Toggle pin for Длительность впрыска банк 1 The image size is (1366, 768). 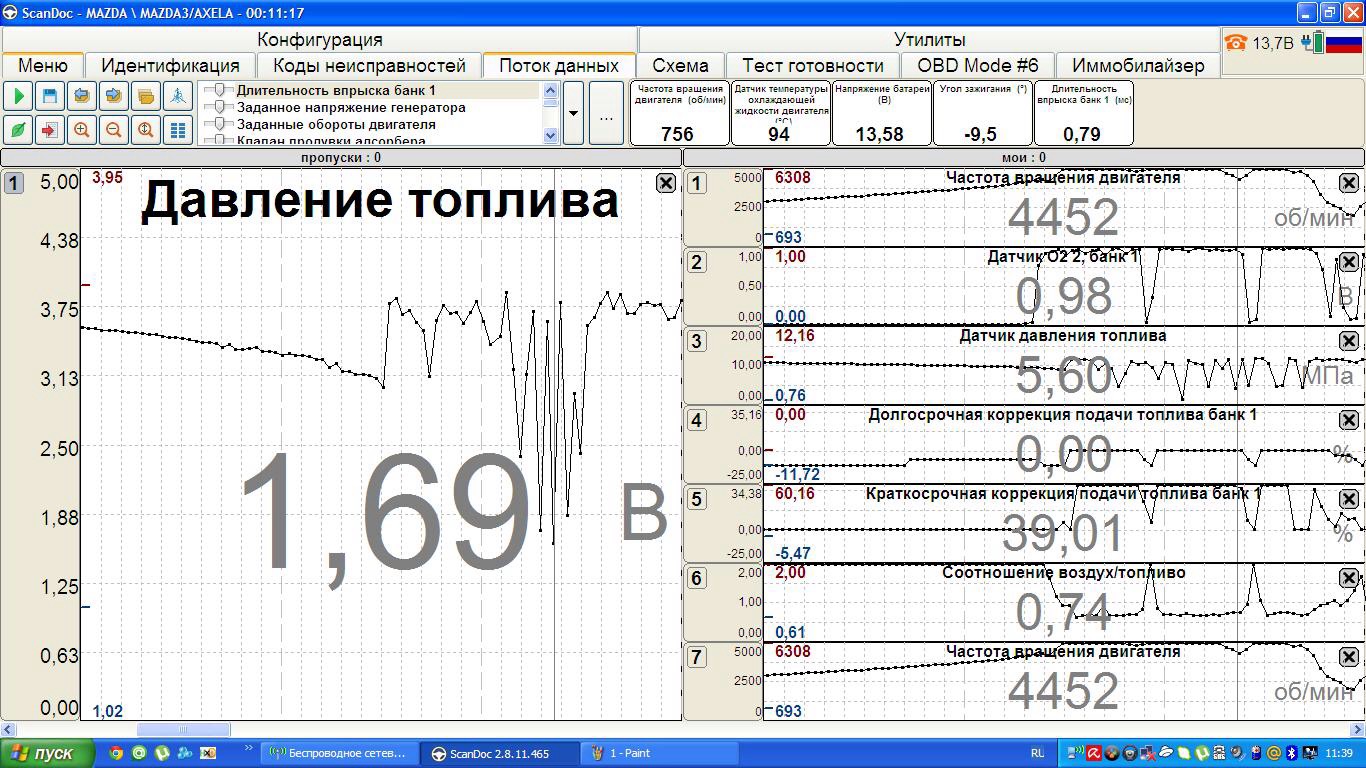tap(219, 90)
